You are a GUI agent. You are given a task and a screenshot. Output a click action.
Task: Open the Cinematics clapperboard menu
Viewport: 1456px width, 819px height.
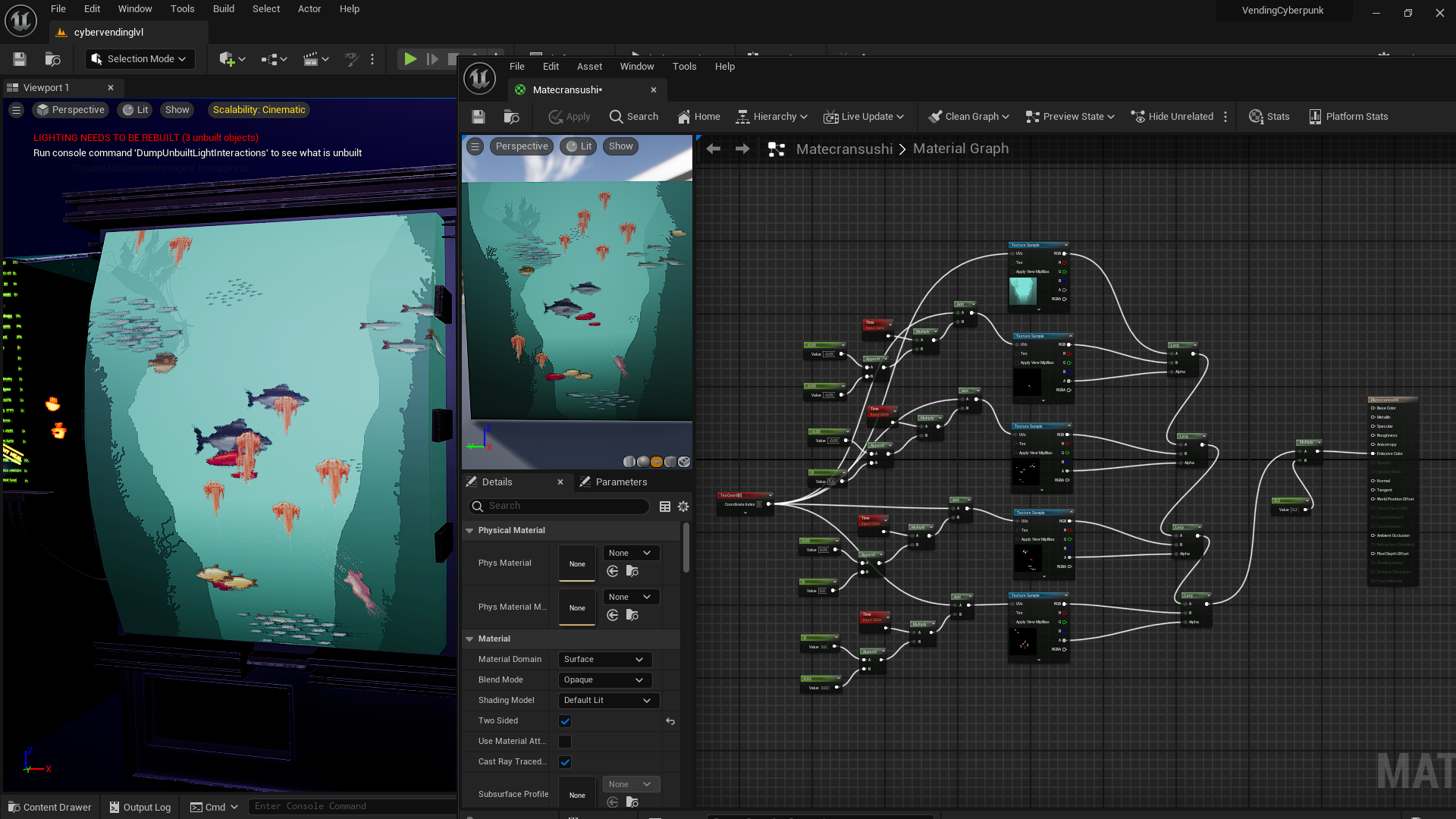coord(315,59)
